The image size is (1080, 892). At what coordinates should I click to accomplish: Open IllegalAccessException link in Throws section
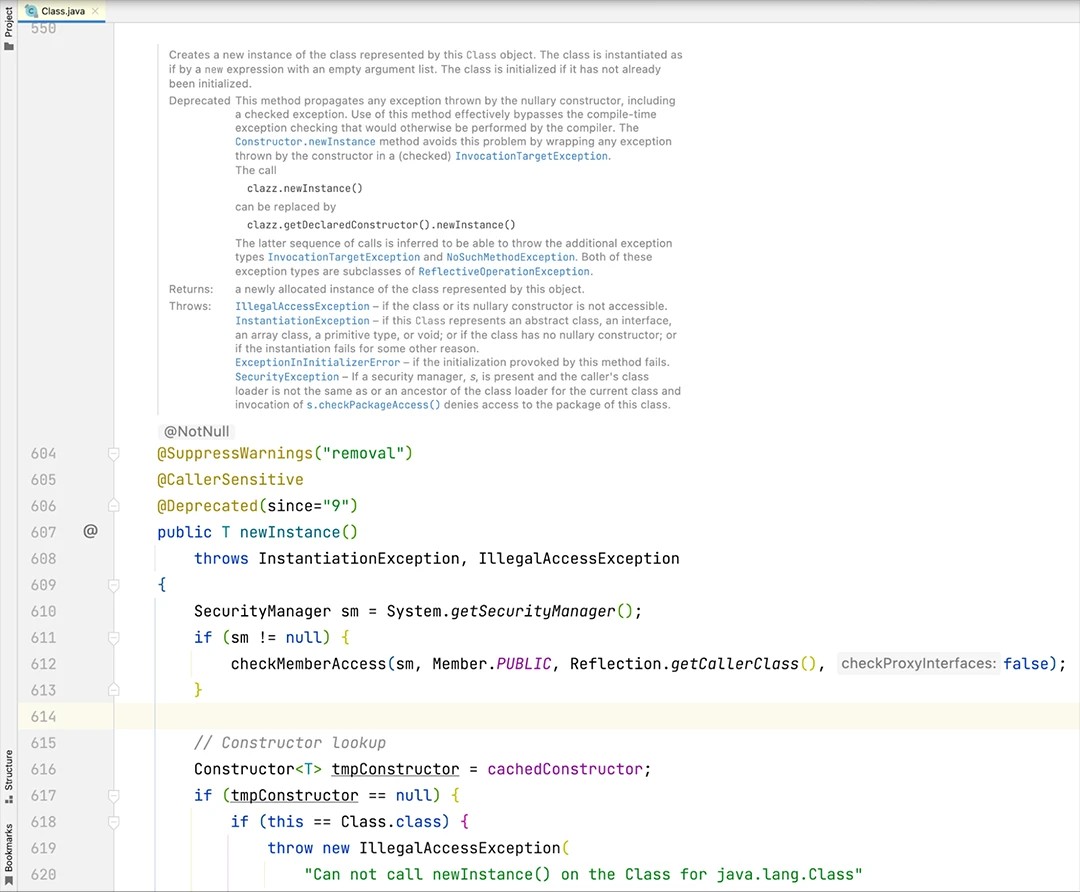(302, 307)
